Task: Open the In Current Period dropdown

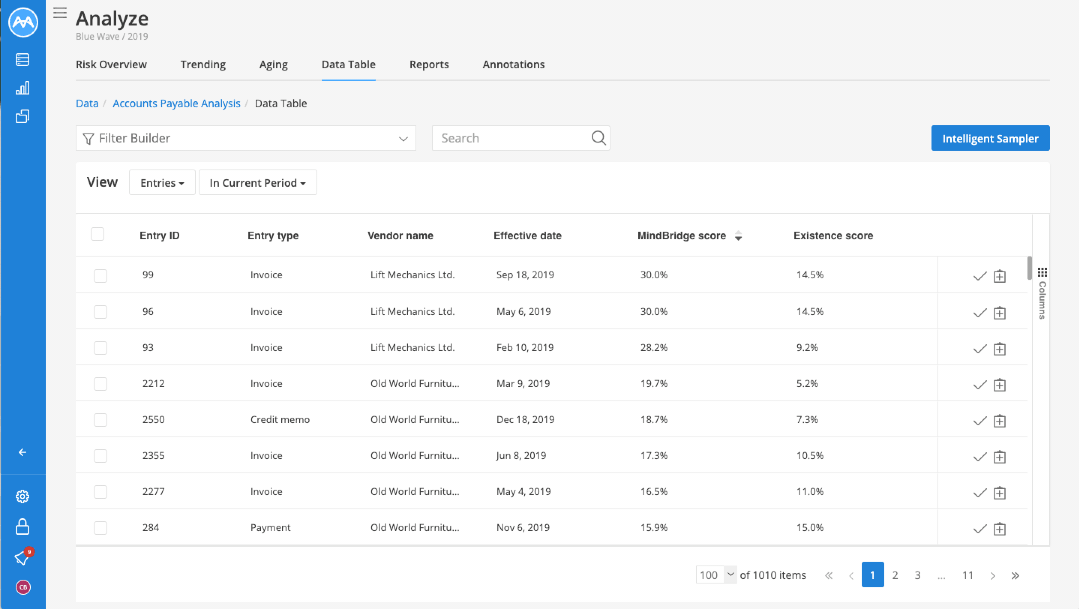Action: click(258, 182)
